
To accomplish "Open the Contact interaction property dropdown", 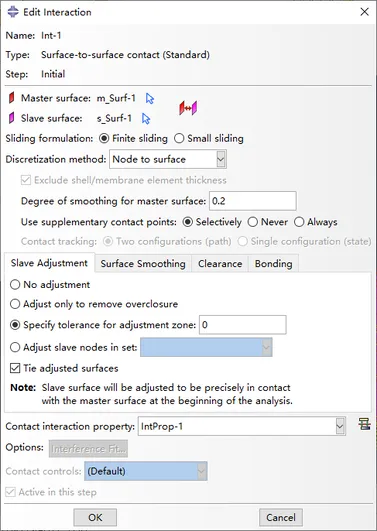I will coord(242,426).
